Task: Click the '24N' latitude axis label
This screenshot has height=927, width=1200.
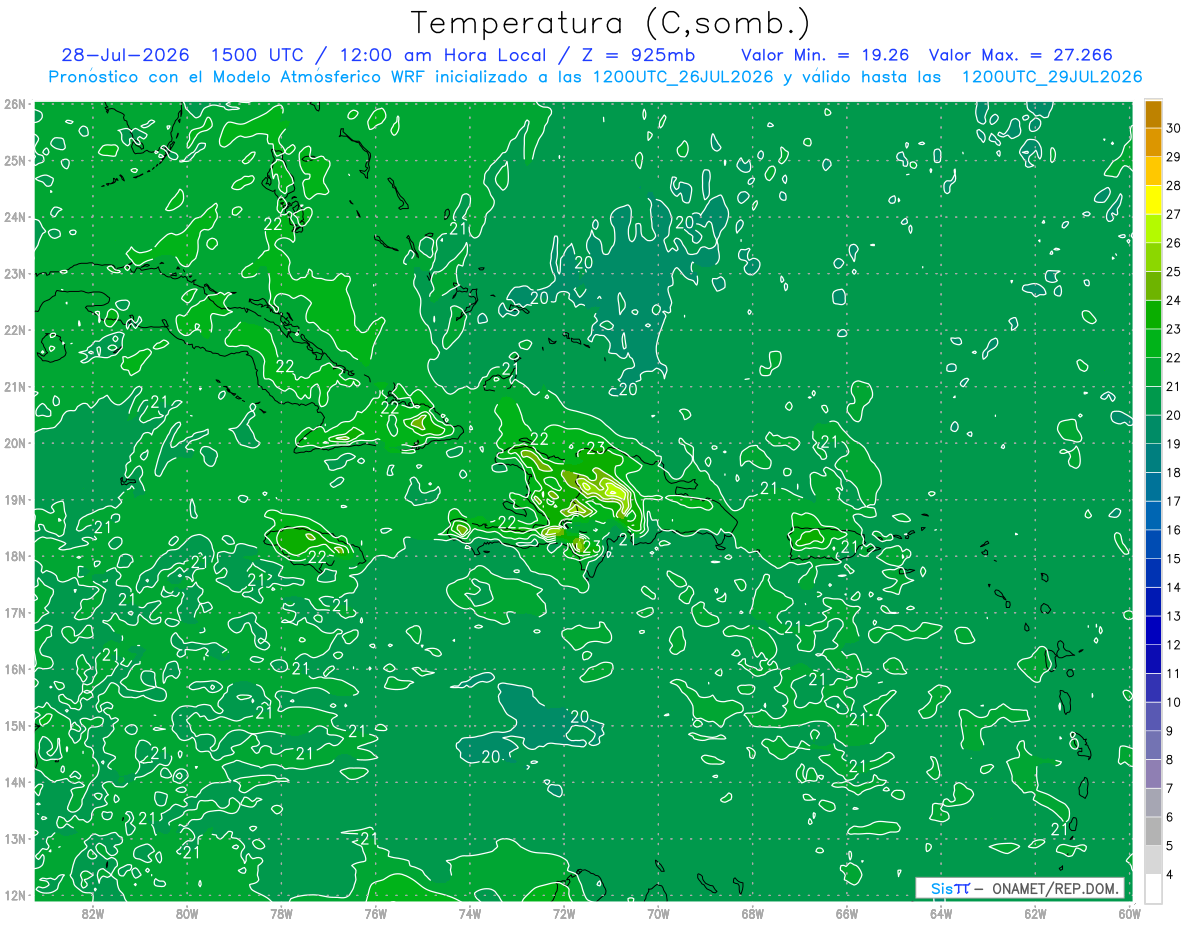Action: (14, 217)
